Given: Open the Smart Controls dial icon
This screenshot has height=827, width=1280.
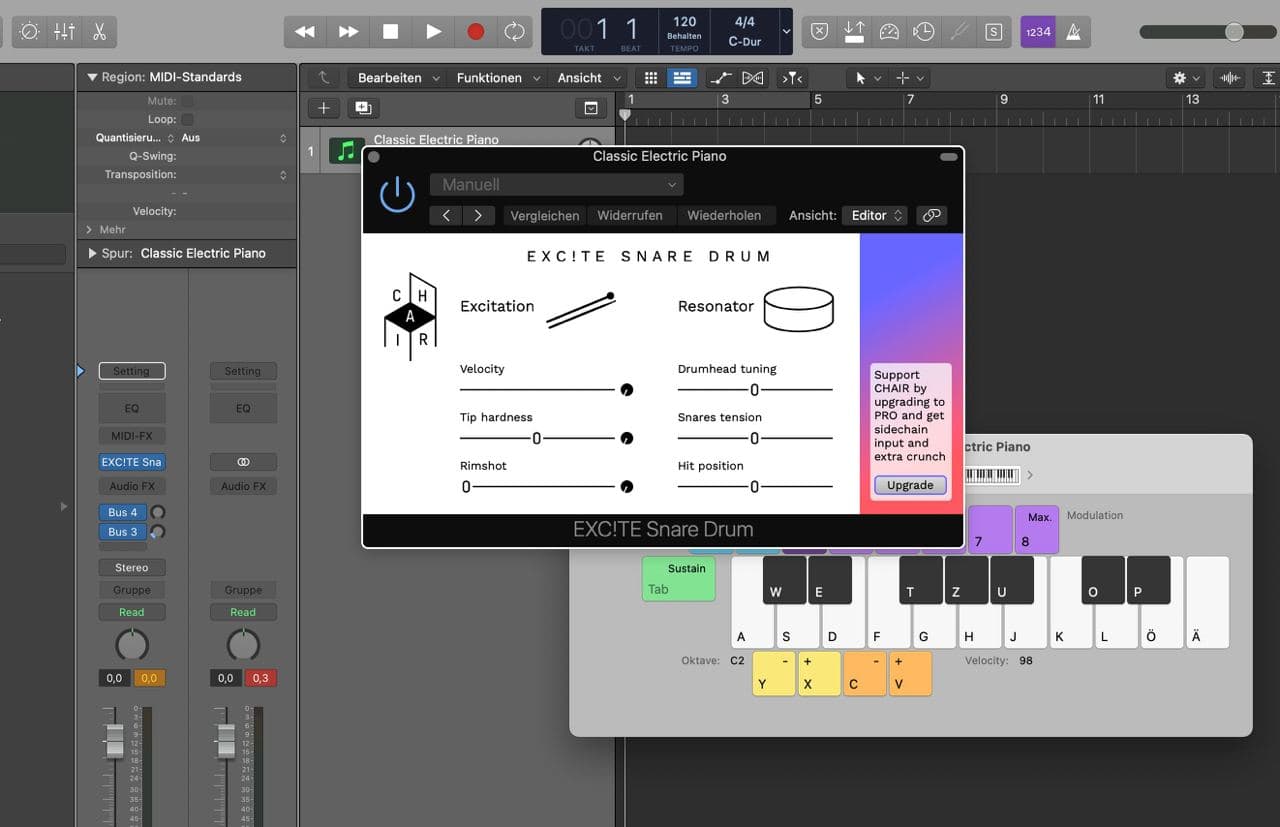Looking at the screenshot, I should (x=30, y=32).
